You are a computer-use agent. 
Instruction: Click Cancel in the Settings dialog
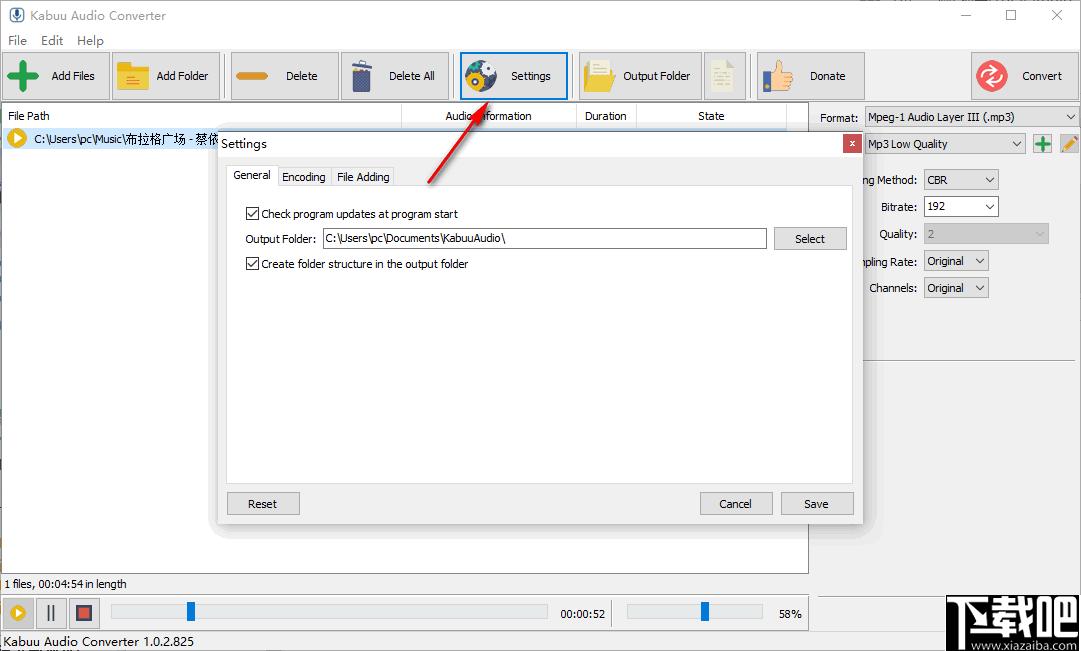(736, 503)
